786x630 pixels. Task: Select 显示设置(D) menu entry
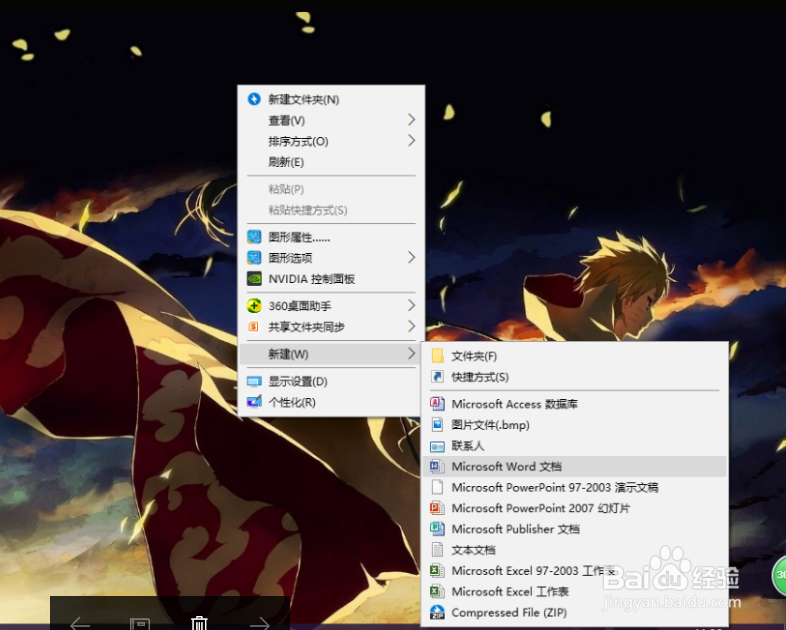(331, 381)
